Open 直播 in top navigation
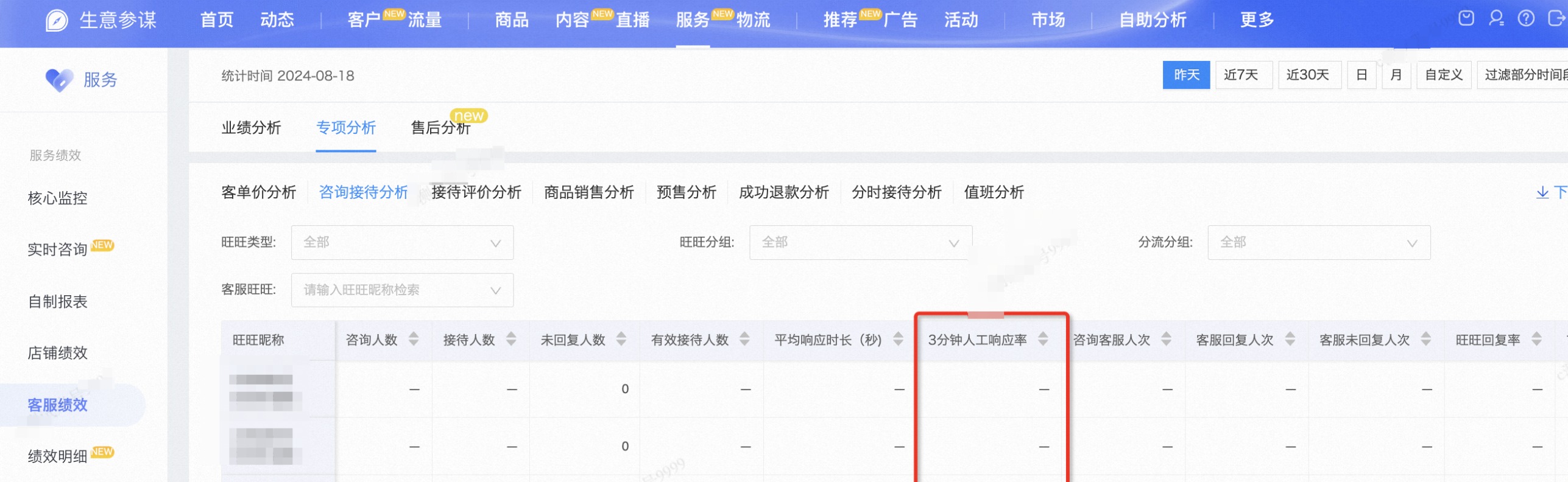Screen dimensions: 1568x482 pos(632,20)
